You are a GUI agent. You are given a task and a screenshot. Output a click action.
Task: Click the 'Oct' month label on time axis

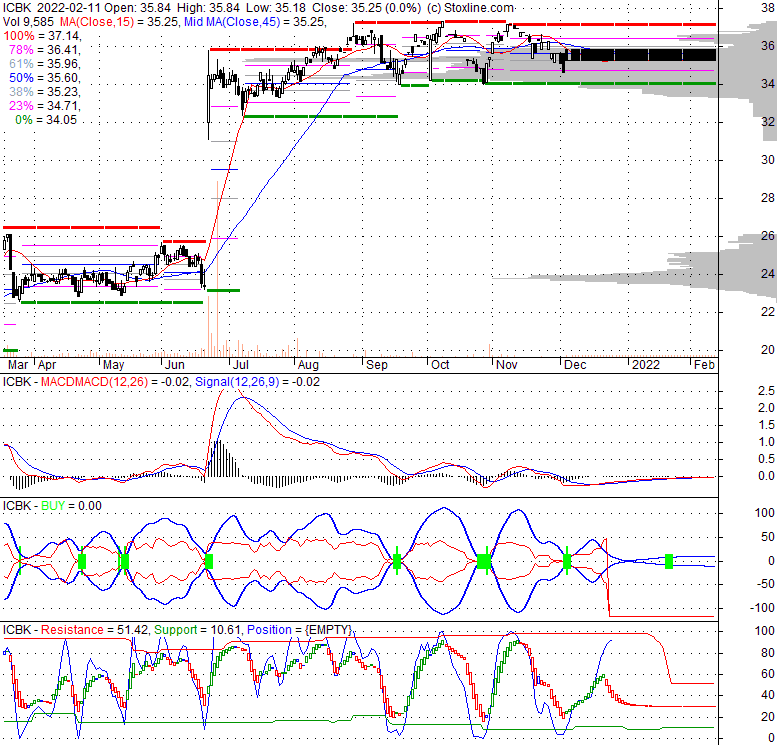440,365
